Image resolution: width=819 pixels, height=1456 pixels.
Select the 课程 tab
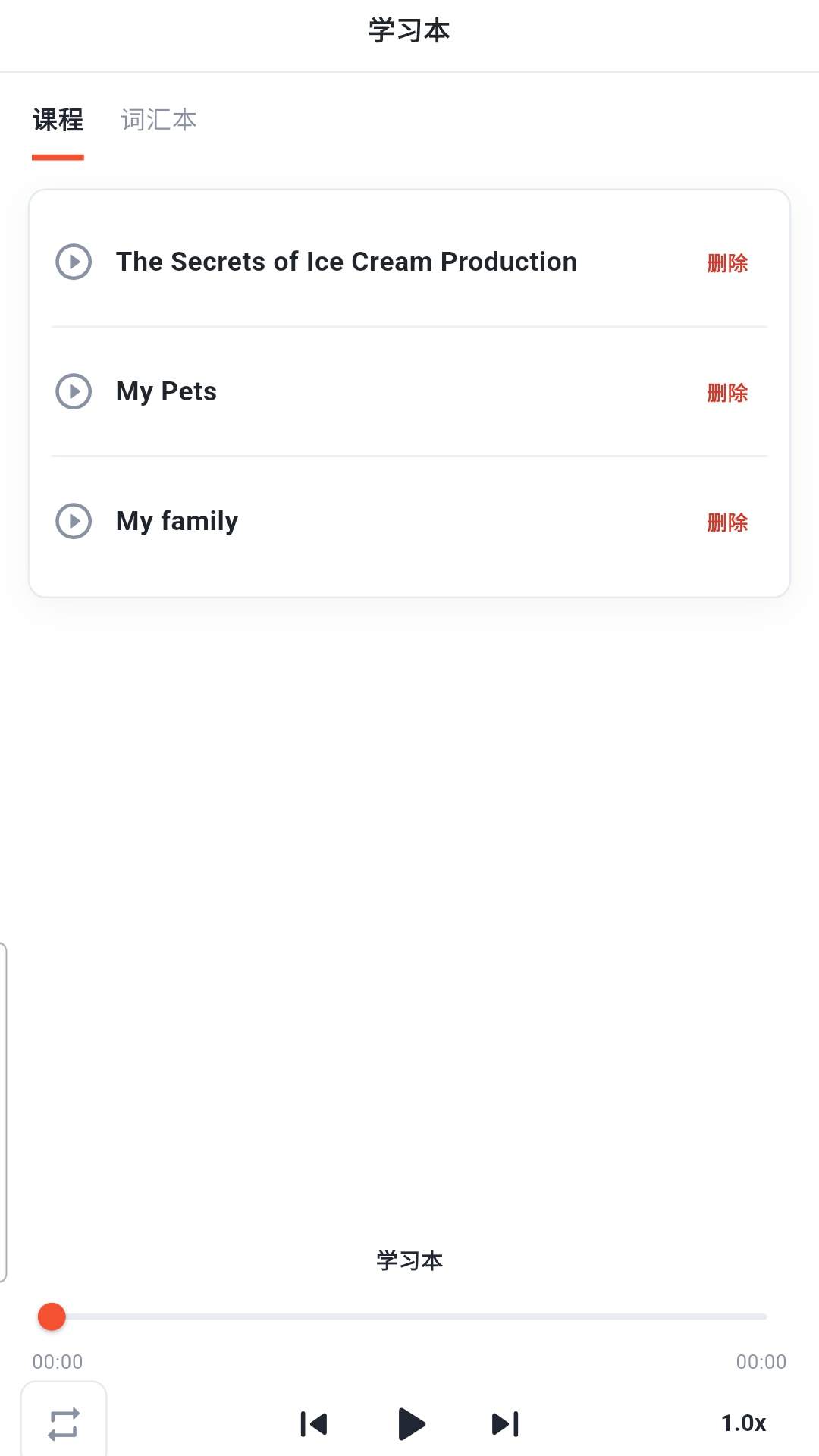58,120
